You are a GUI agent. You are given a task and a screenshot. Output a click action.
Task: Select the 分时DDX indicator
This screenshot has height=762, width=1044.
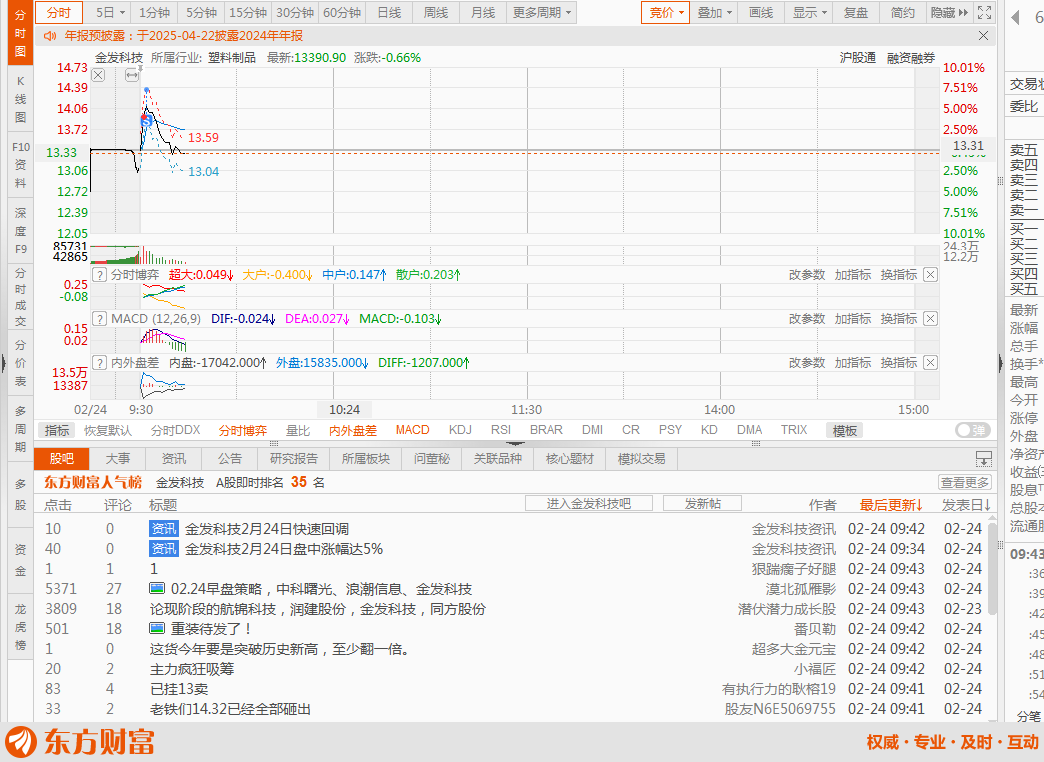(x=175, y=430)
